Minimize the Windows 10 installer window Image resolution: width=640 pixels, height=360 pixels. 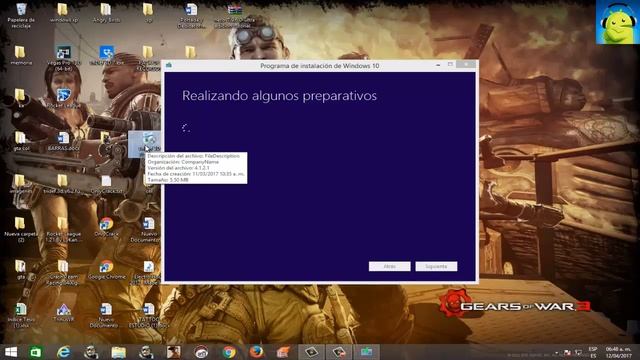pos(438,65)
